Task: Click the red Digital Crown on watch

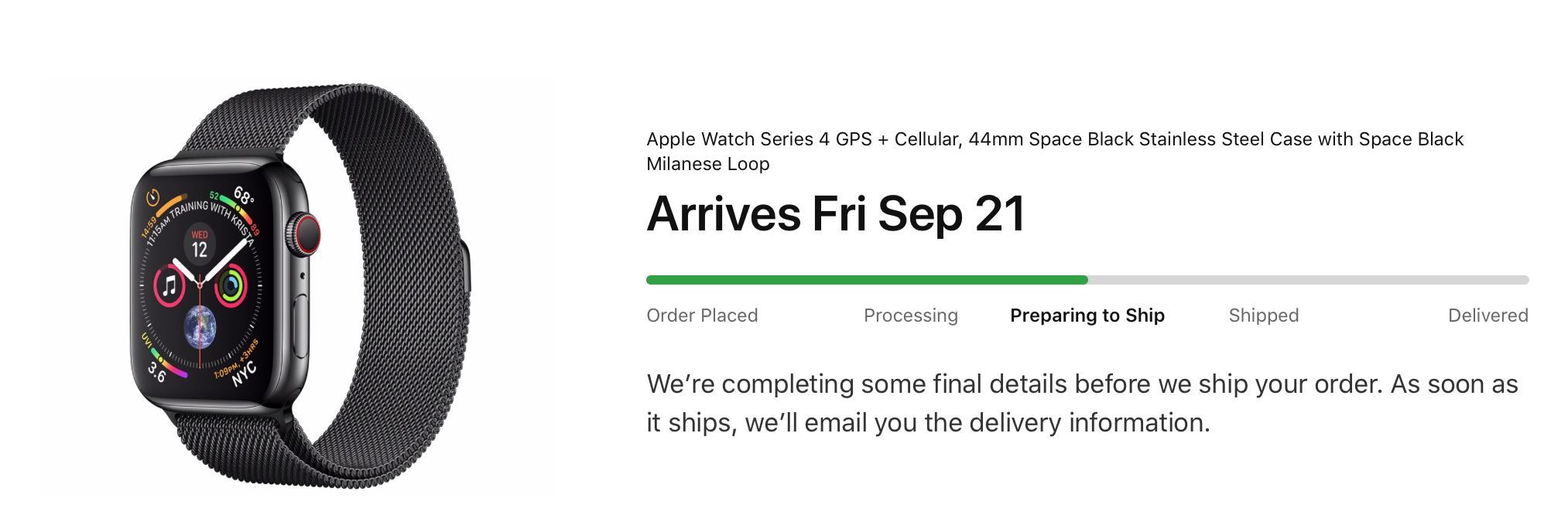Action: point(303,234)
